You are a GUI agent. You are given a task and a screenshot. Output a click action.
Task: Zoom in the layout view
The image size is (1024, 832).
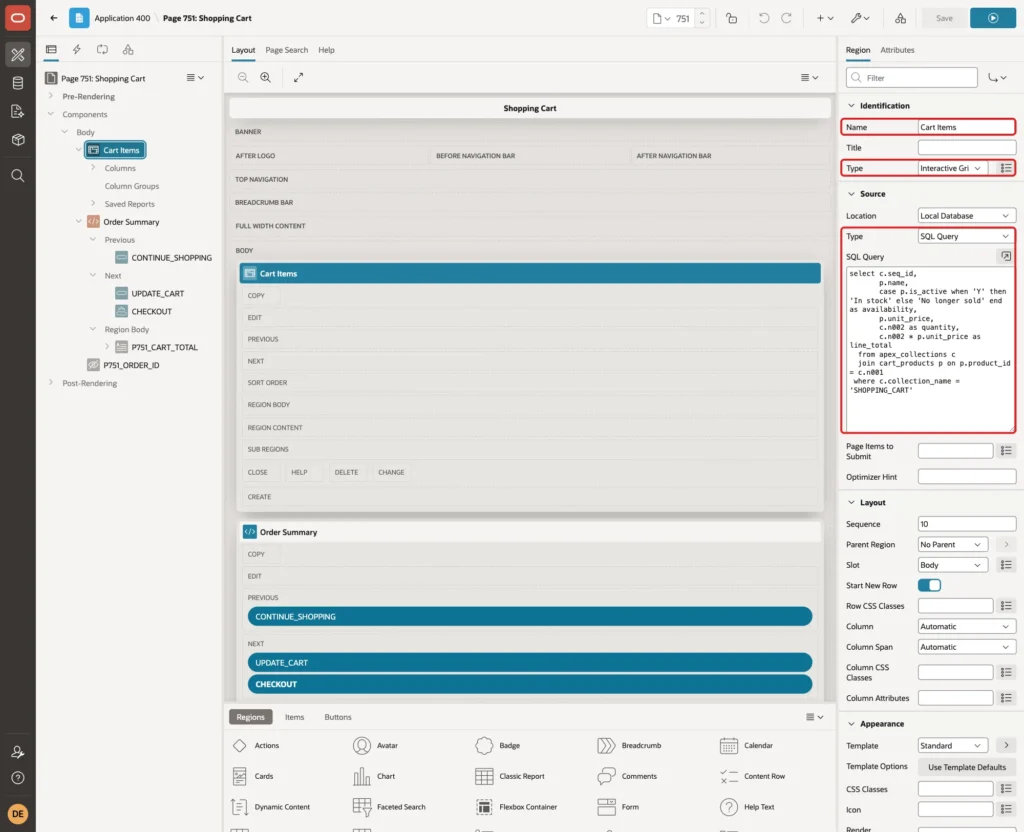(x=266, y=77)
